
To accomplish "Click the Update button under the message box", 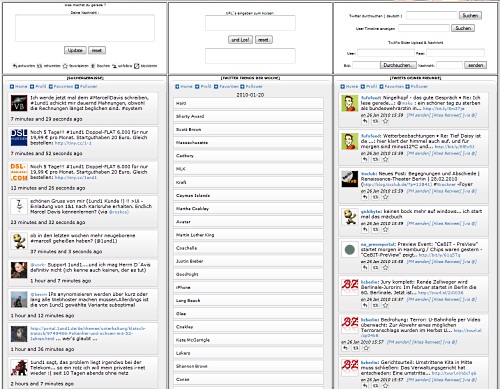I will (75, 50).
